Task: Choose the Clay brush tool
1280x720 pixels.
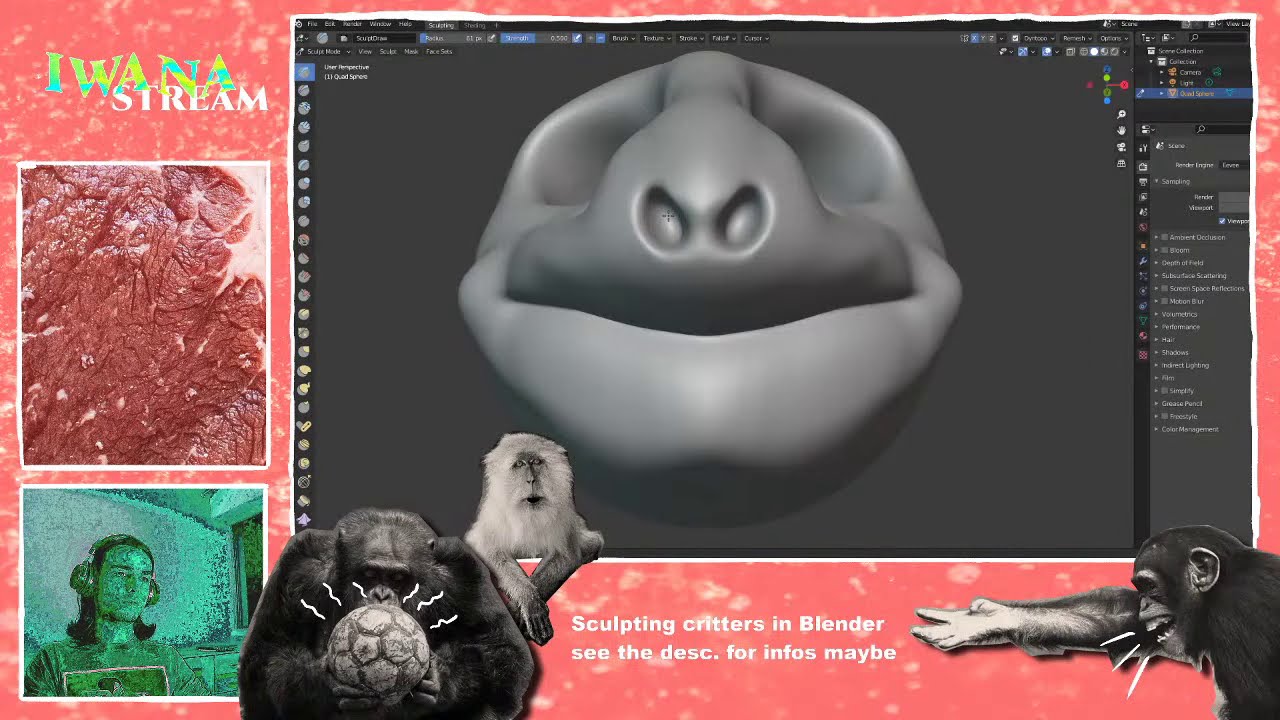Action: pos(304,109)
